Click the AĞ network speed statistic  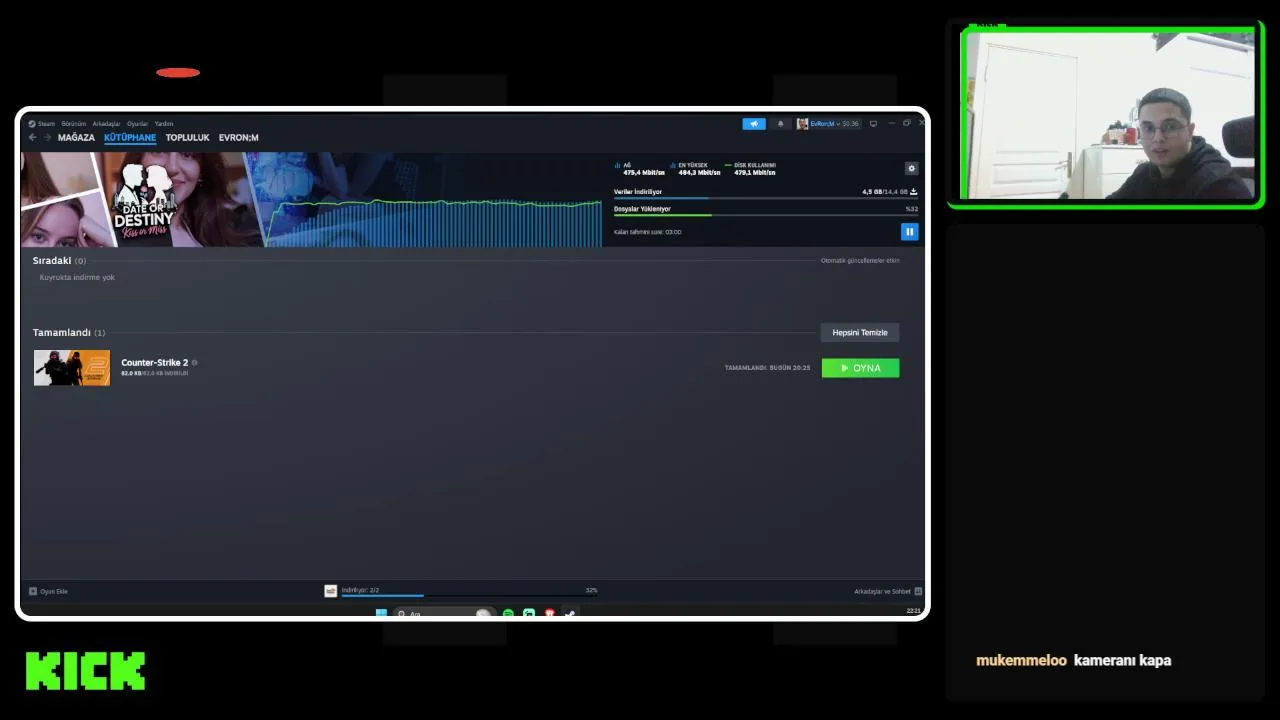640,169
